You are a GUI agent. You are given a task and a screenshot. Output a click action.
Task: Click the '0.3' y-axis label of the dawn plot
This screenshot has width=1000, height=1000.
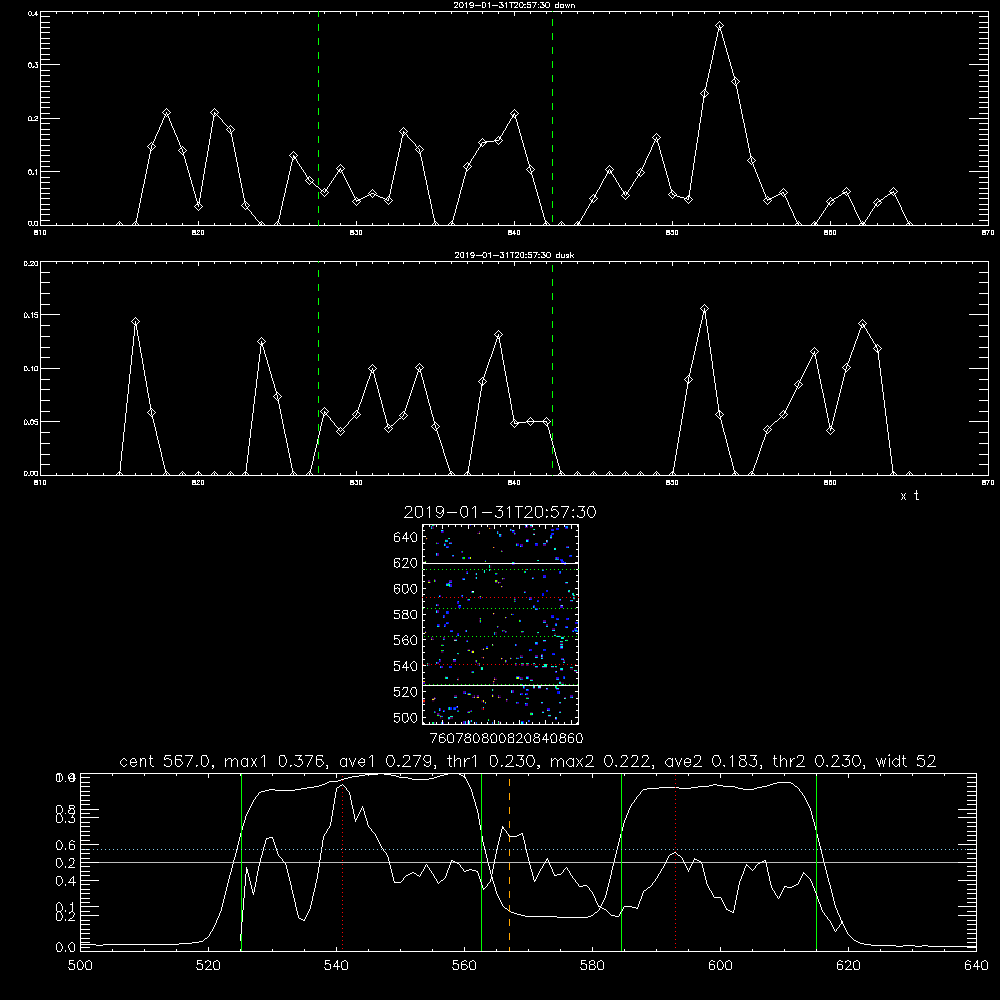point(33,65)
